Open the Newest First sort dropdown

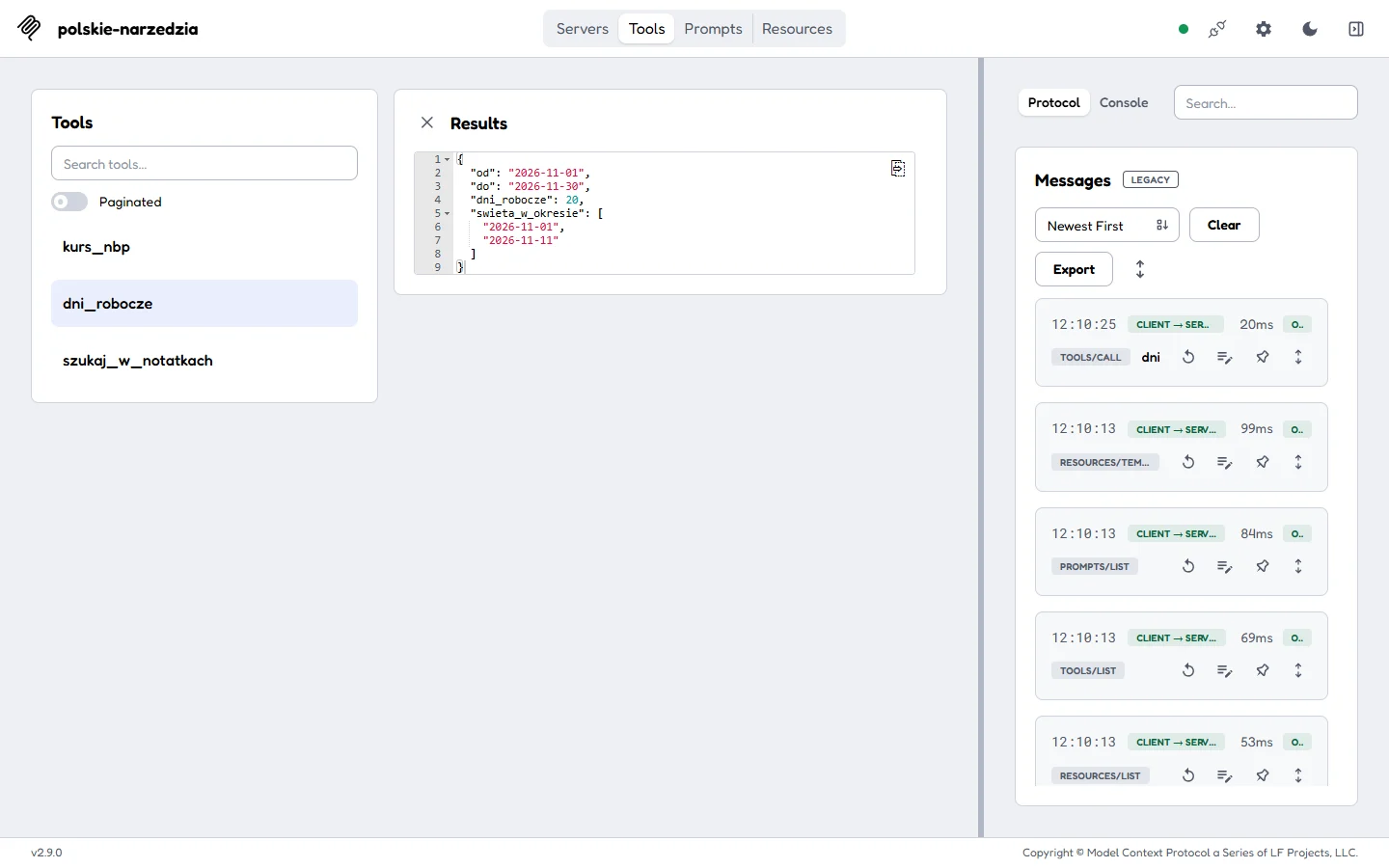1107,225
